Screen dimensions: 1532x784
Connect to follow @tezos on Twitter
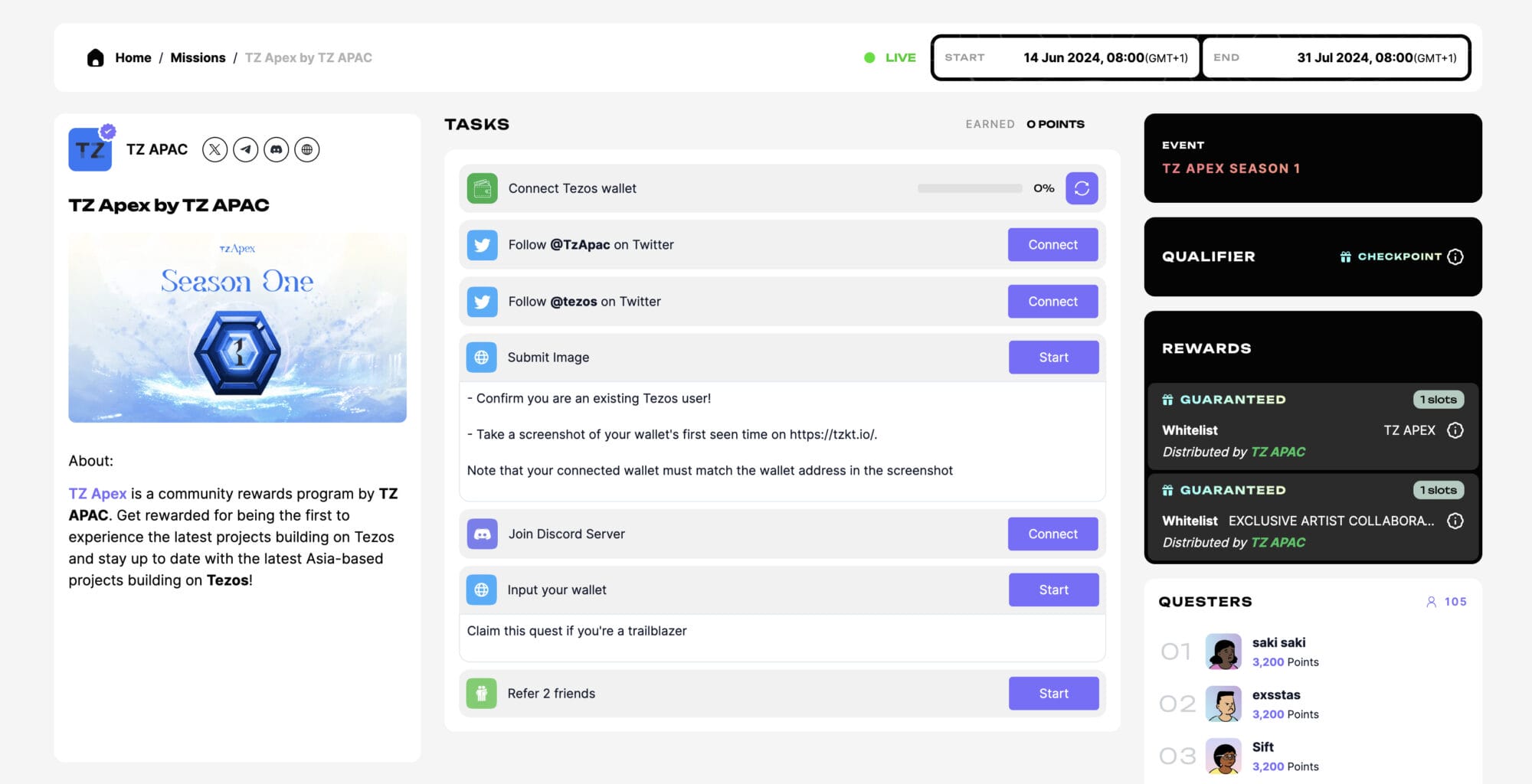(x=1052, y=302)
